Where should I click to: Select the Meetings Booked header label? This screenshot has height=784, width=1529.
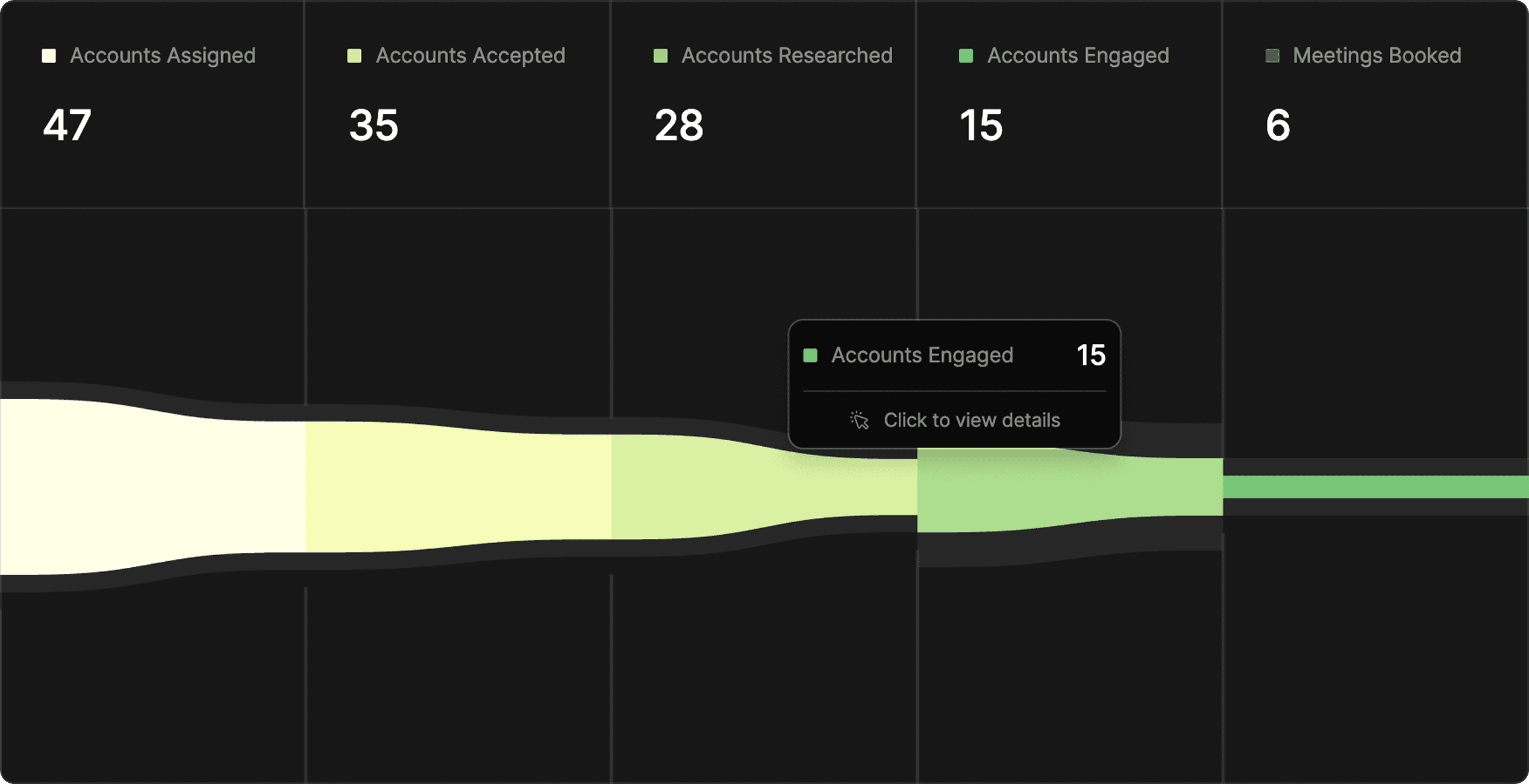(x=1377, y=55)
